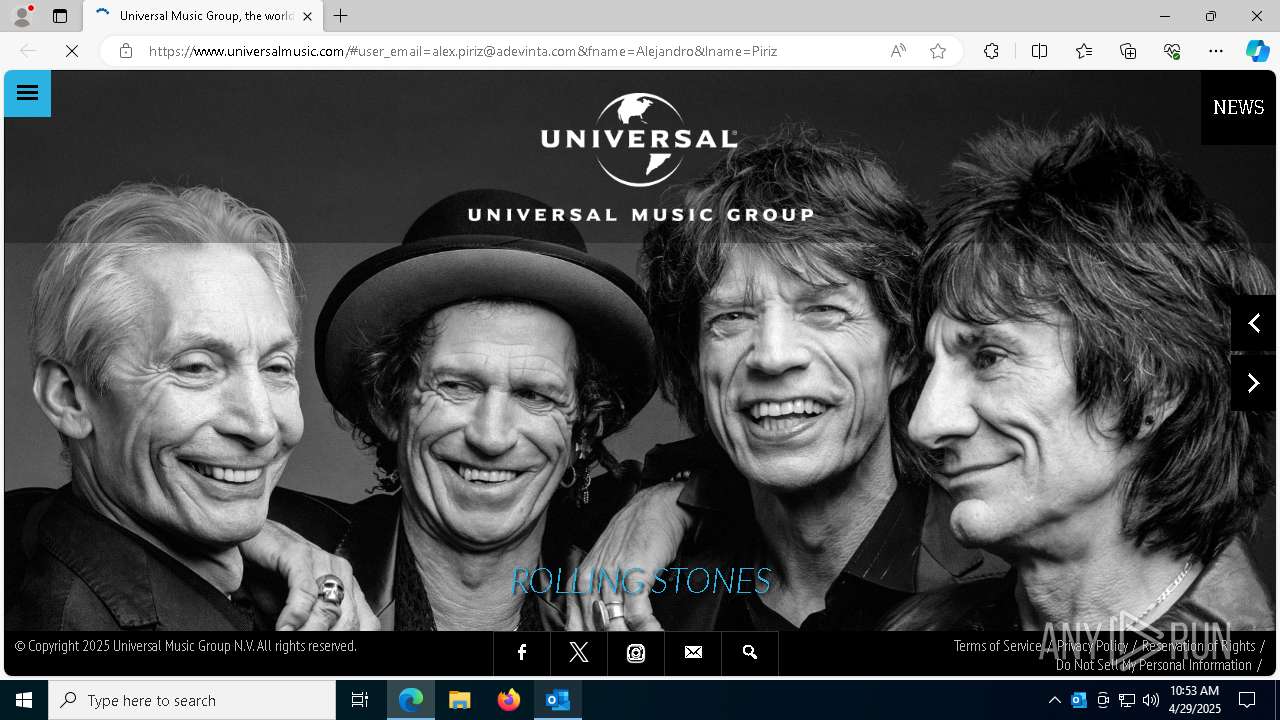The image size is (1280, 720).
Task: Open the clock showing 10:53 AM
Action: tap(1195, 700)
